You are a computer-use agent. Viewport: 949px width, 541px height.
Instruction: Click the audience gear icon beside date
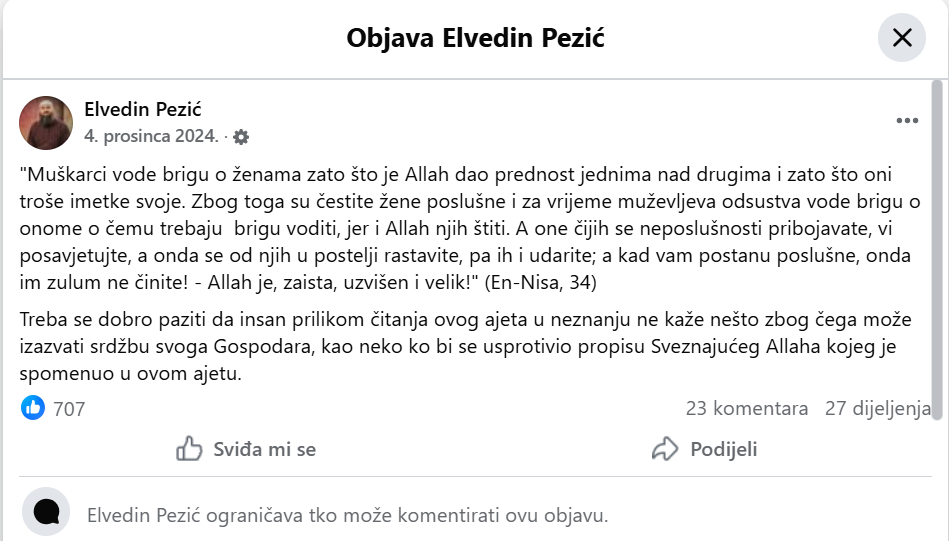[x=241, y=136]
